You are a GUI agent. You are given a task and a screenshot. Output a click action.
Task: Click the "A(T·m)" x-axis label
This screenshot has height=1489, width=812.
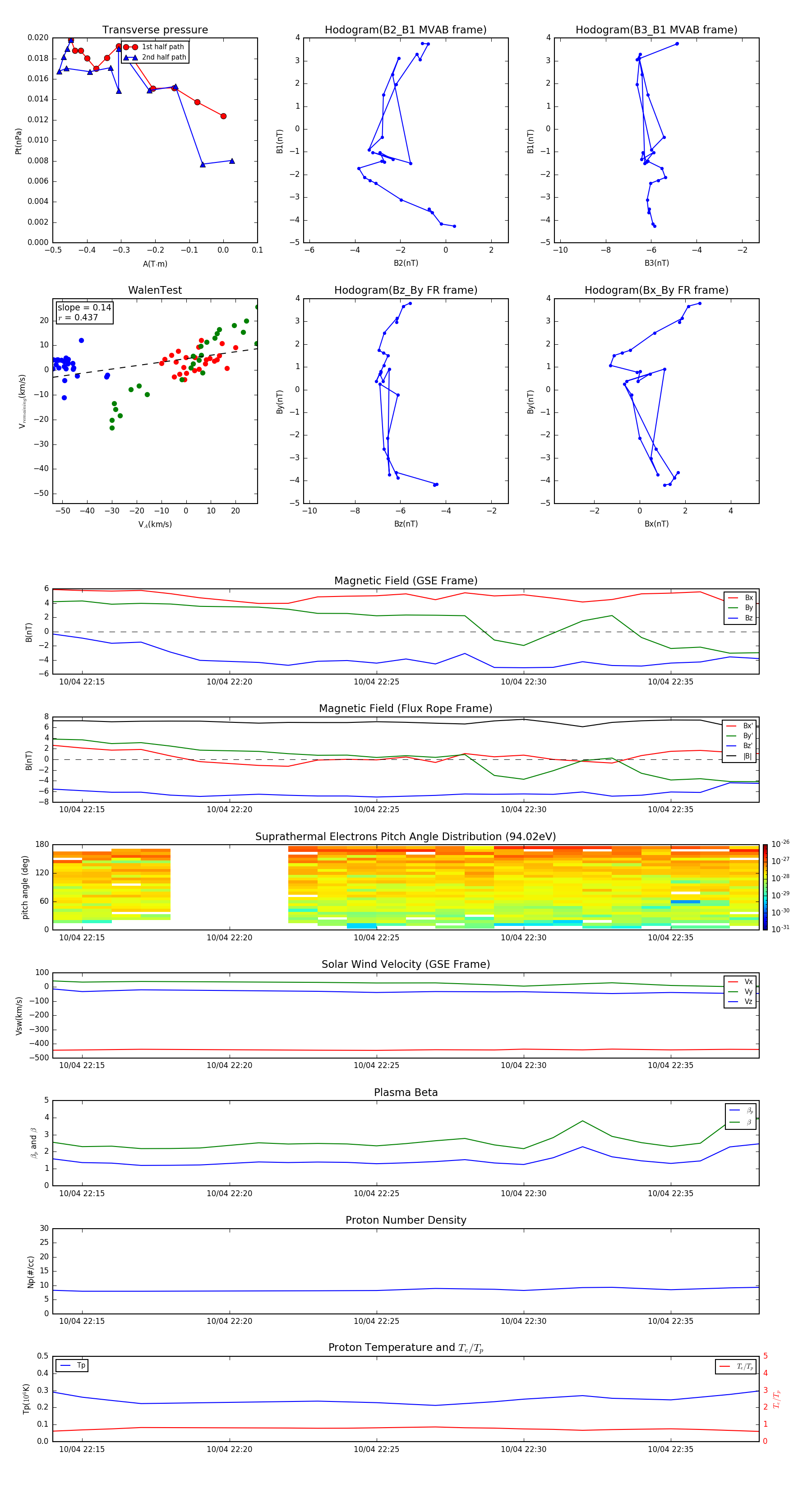[x=155, y=264]
